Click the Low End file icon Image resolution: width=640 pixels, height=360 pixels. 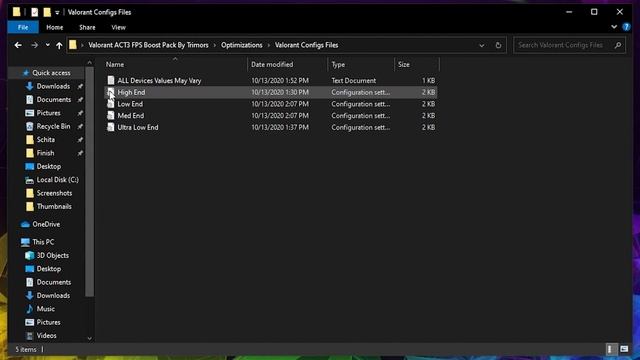(x=111, y=104)
